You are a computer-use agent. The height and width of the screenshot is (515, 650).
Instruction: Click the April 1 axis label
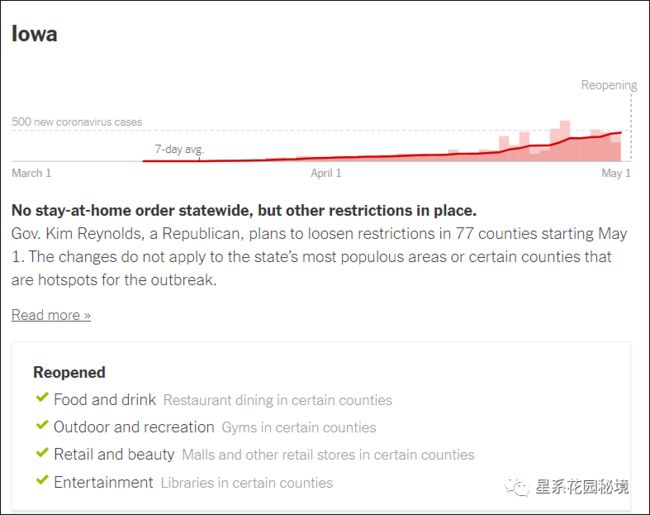coord(326,173)
